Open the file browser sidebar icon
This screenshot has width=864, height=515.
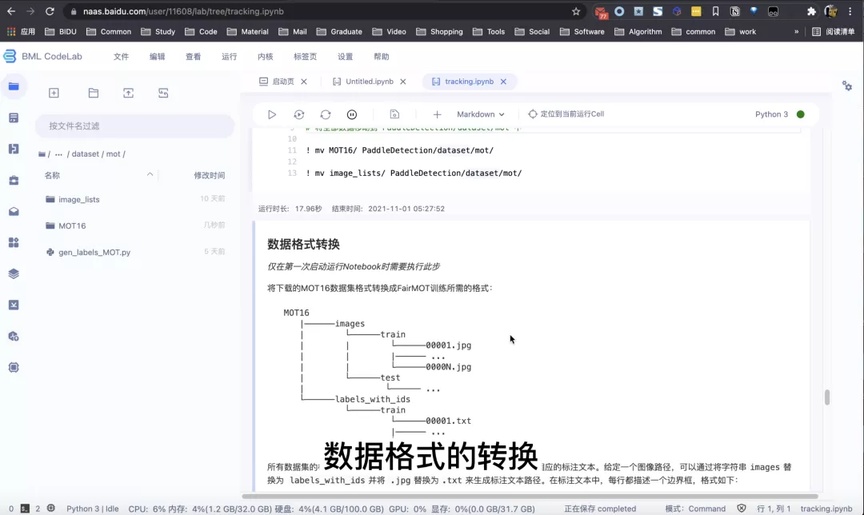coord(14,86)
